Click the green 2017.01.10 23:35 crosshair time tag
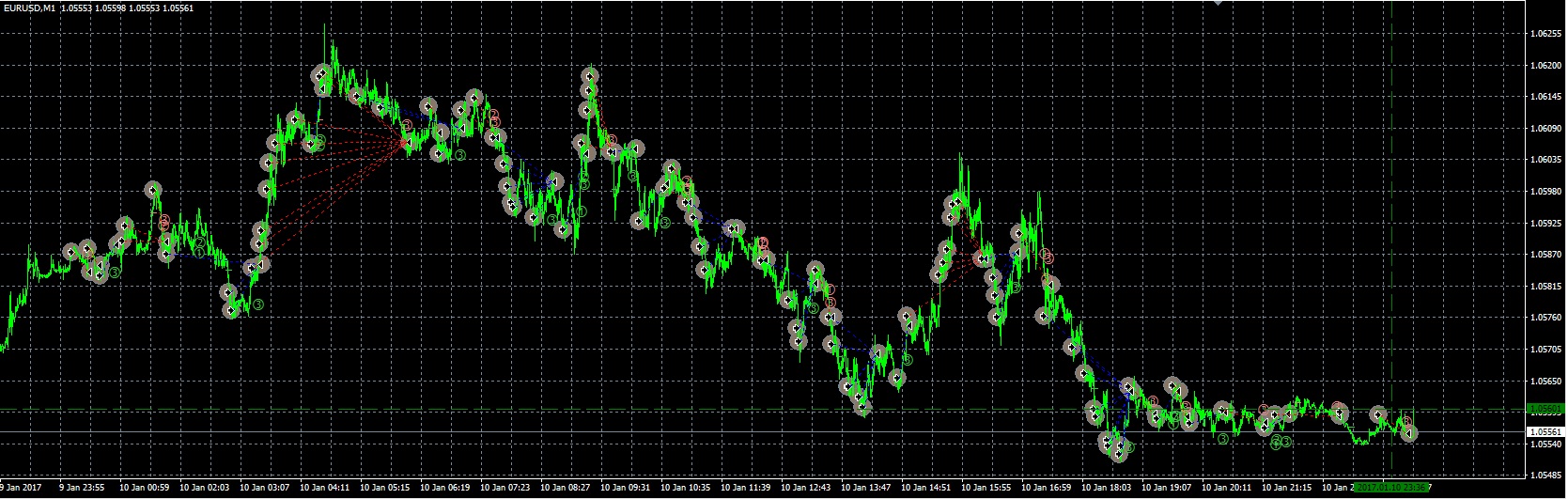 coord(1391,488)
